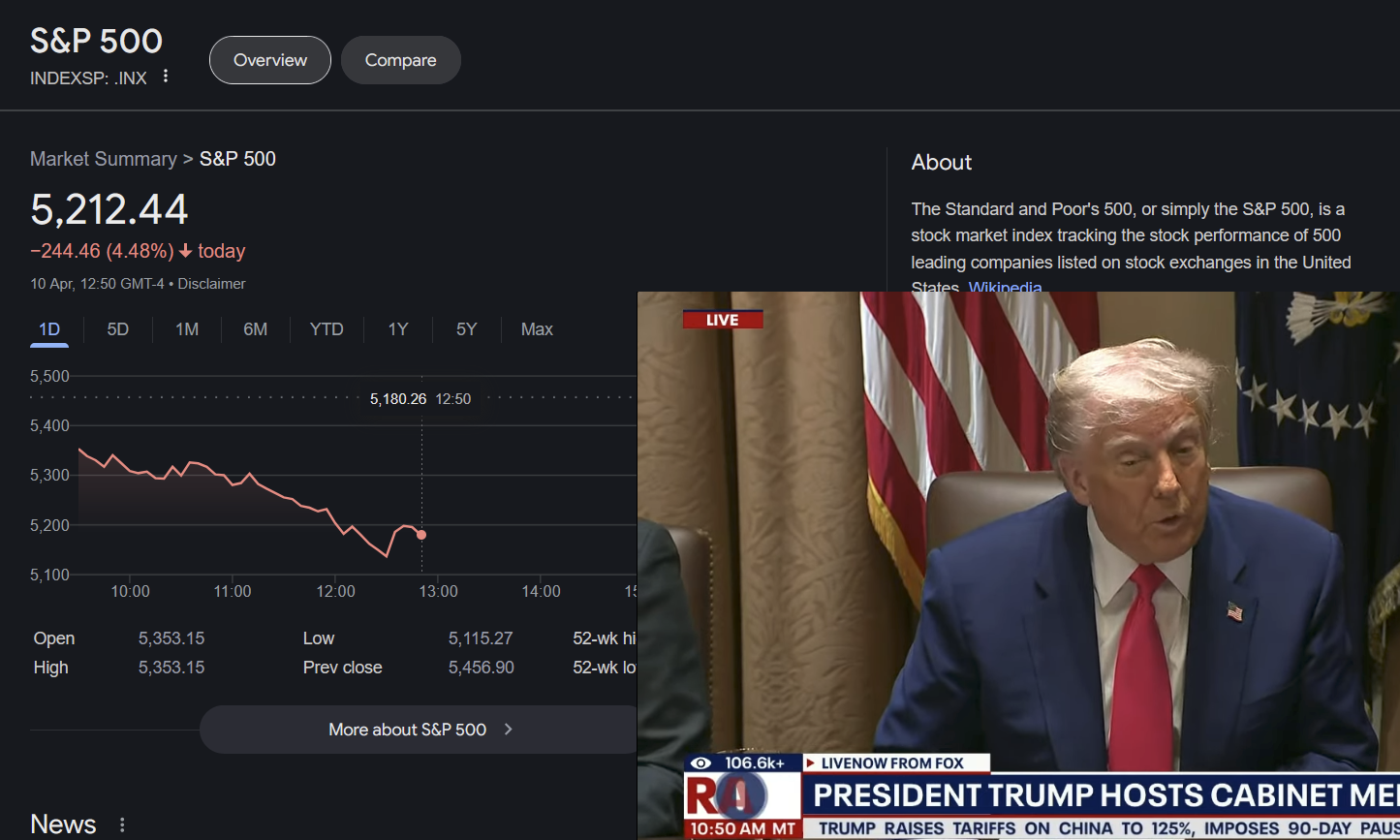Click the Prev close value 5,456.90
The image size is (1400, 840).
pos(482,668)
